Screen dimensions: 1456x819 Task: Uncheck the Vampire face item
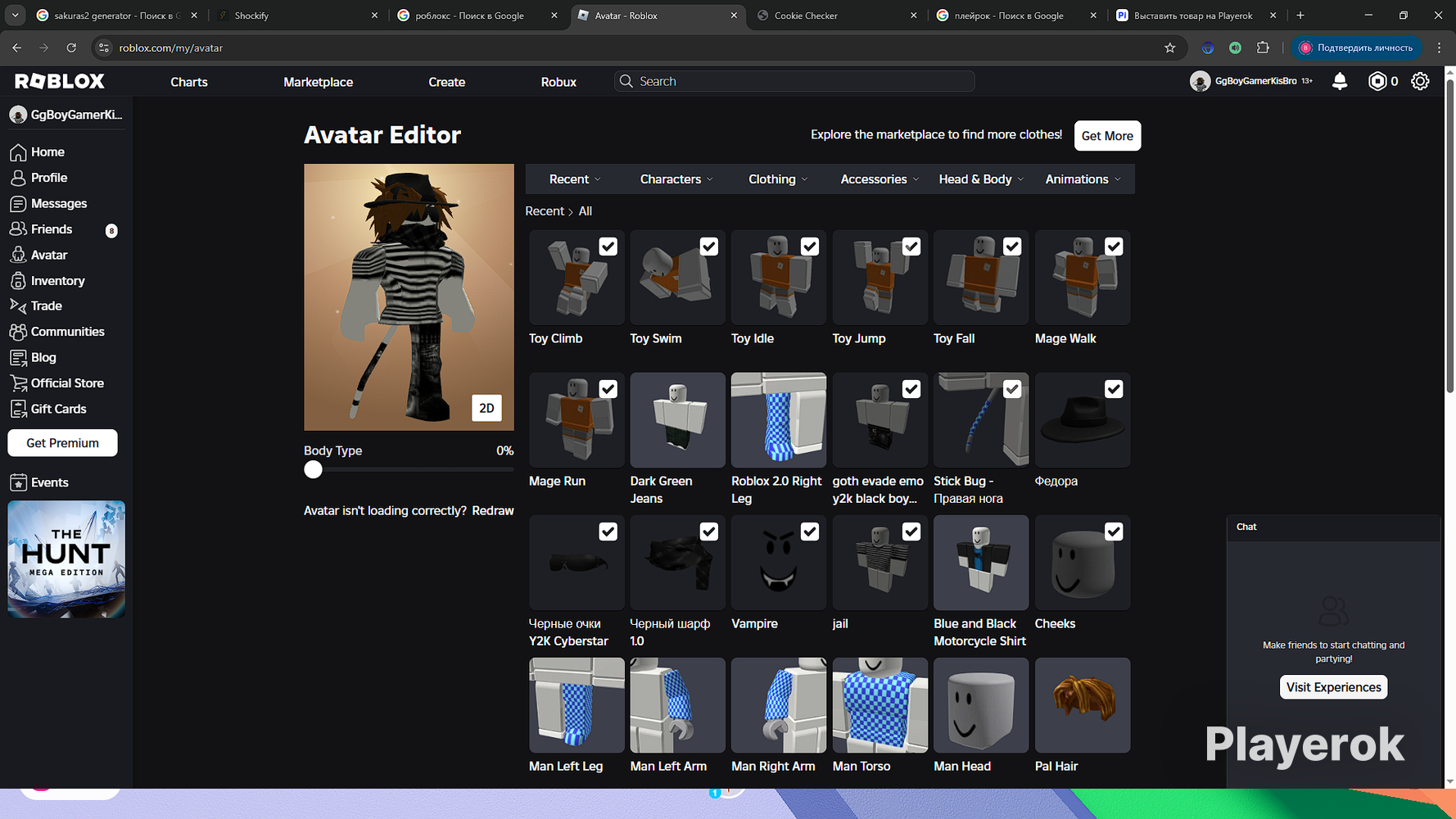point(810,532)
